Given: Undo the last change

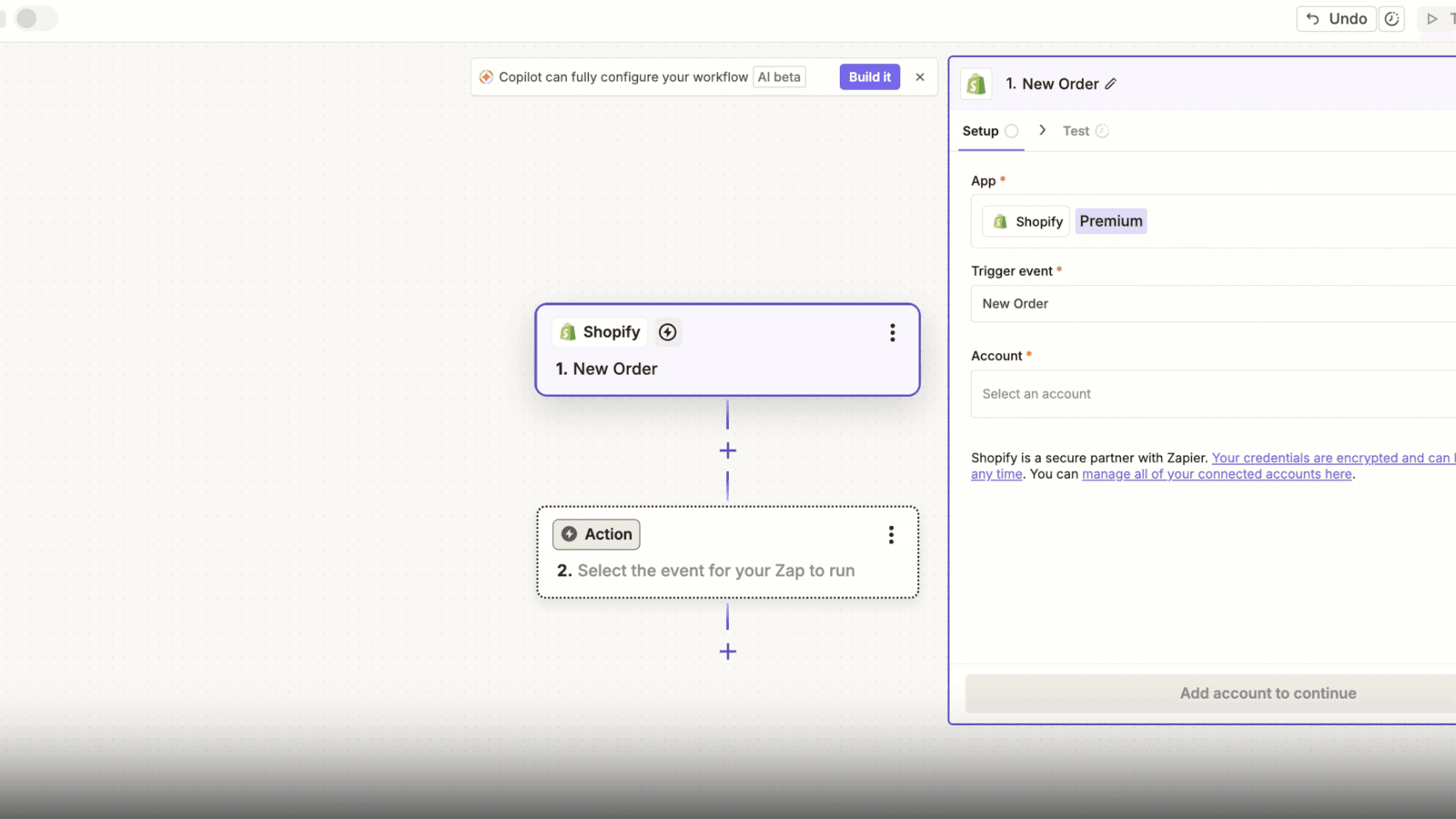Looking at the screenshot, I should 1336,18.
